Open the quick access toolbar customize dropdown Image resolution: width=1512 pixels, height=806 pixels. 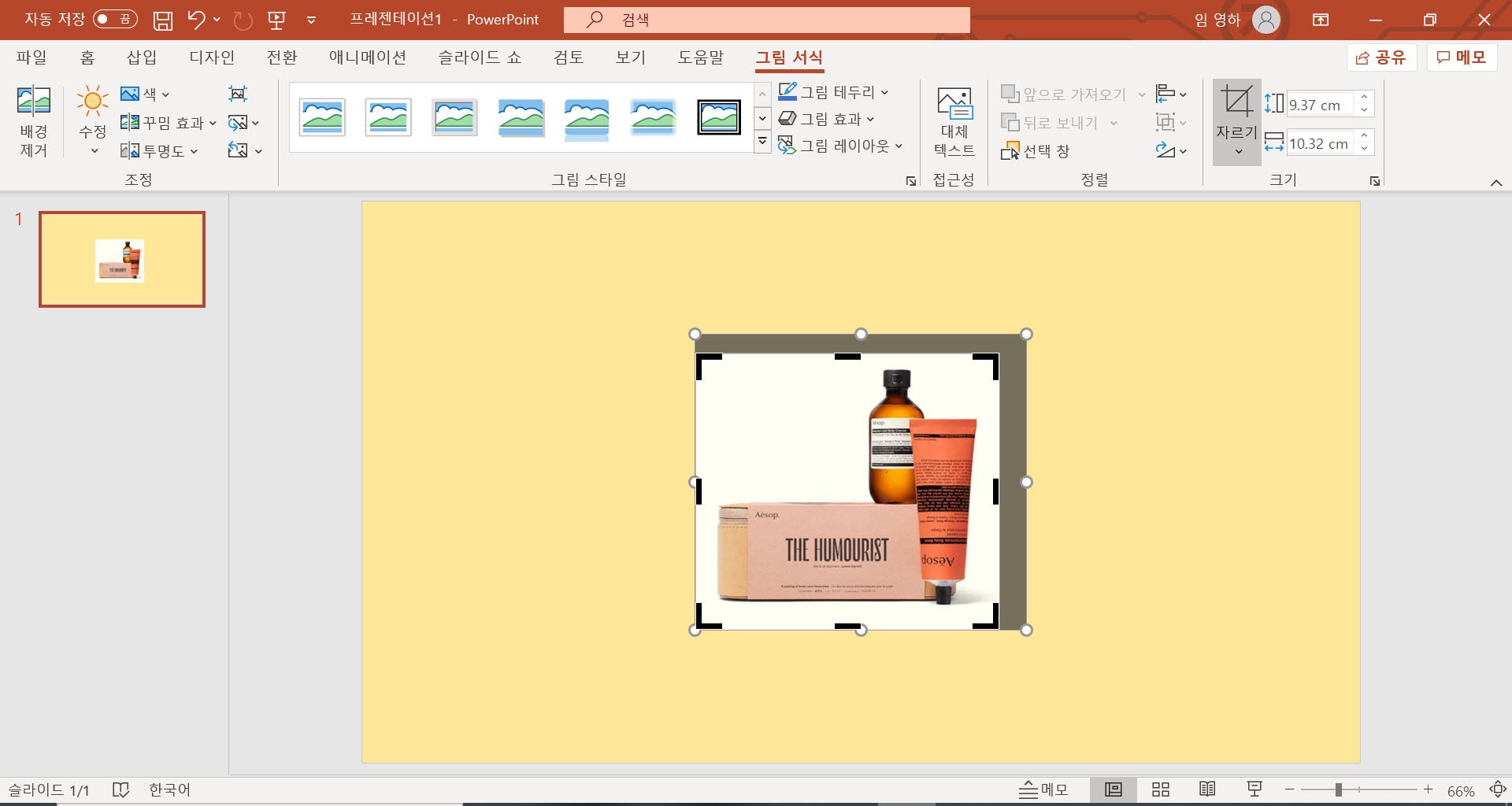point(311,20)
